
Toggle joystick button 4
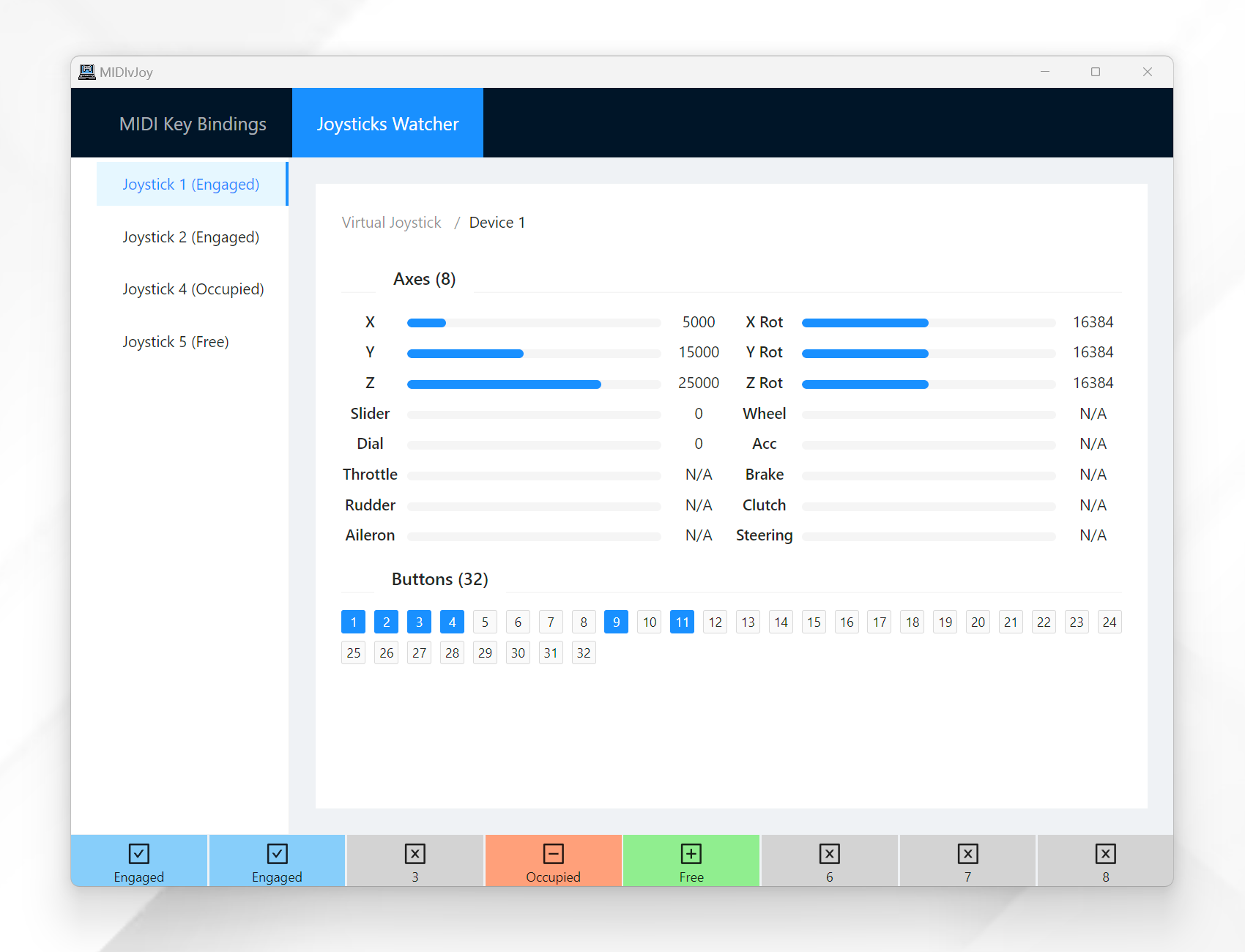click(x=453, y=622)
